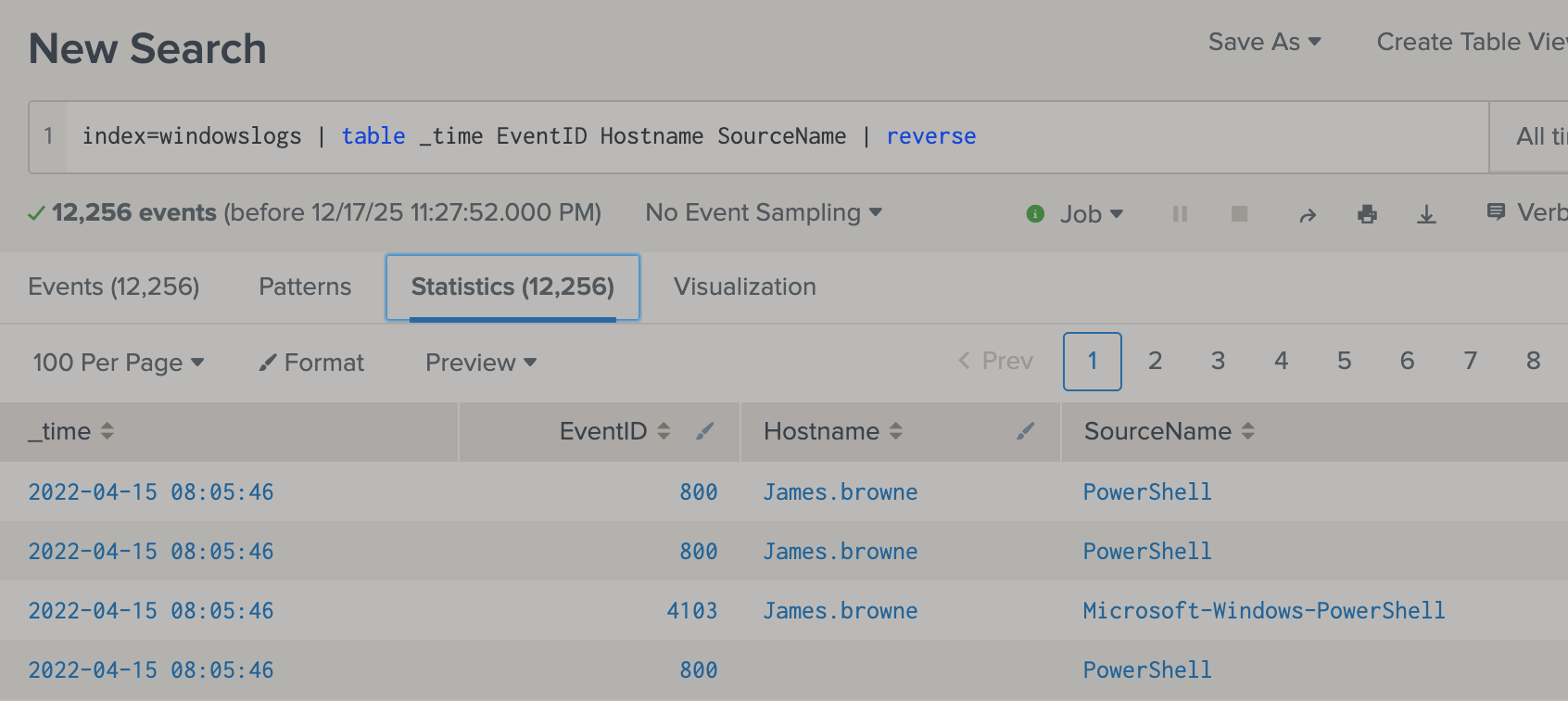This screenshot has width=1568, height=701.
Task: Click the green job status info icon
Action: click(1035, 214)
